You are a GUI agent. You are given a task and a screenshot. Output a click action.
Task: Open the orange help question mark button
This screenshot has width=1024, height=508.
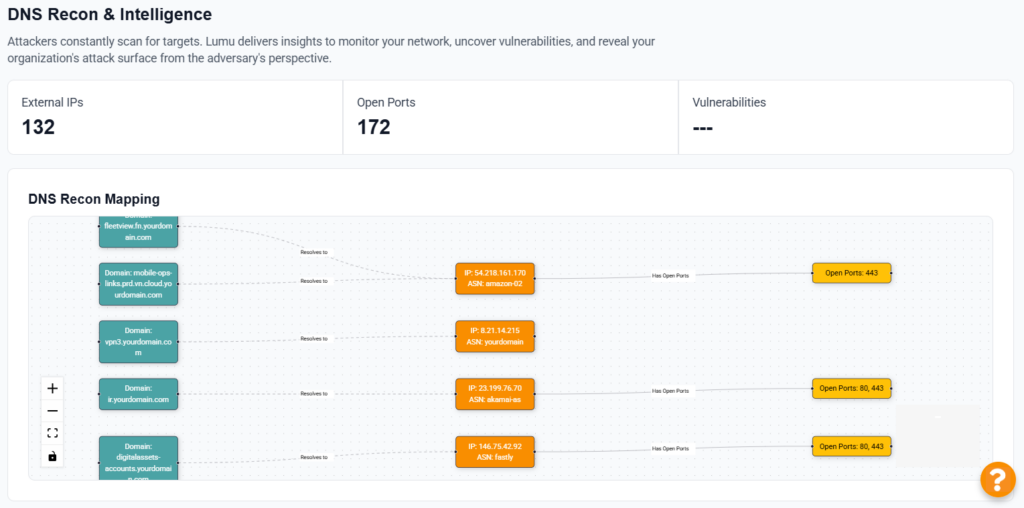pyautogui.click(x=997, y=479)
